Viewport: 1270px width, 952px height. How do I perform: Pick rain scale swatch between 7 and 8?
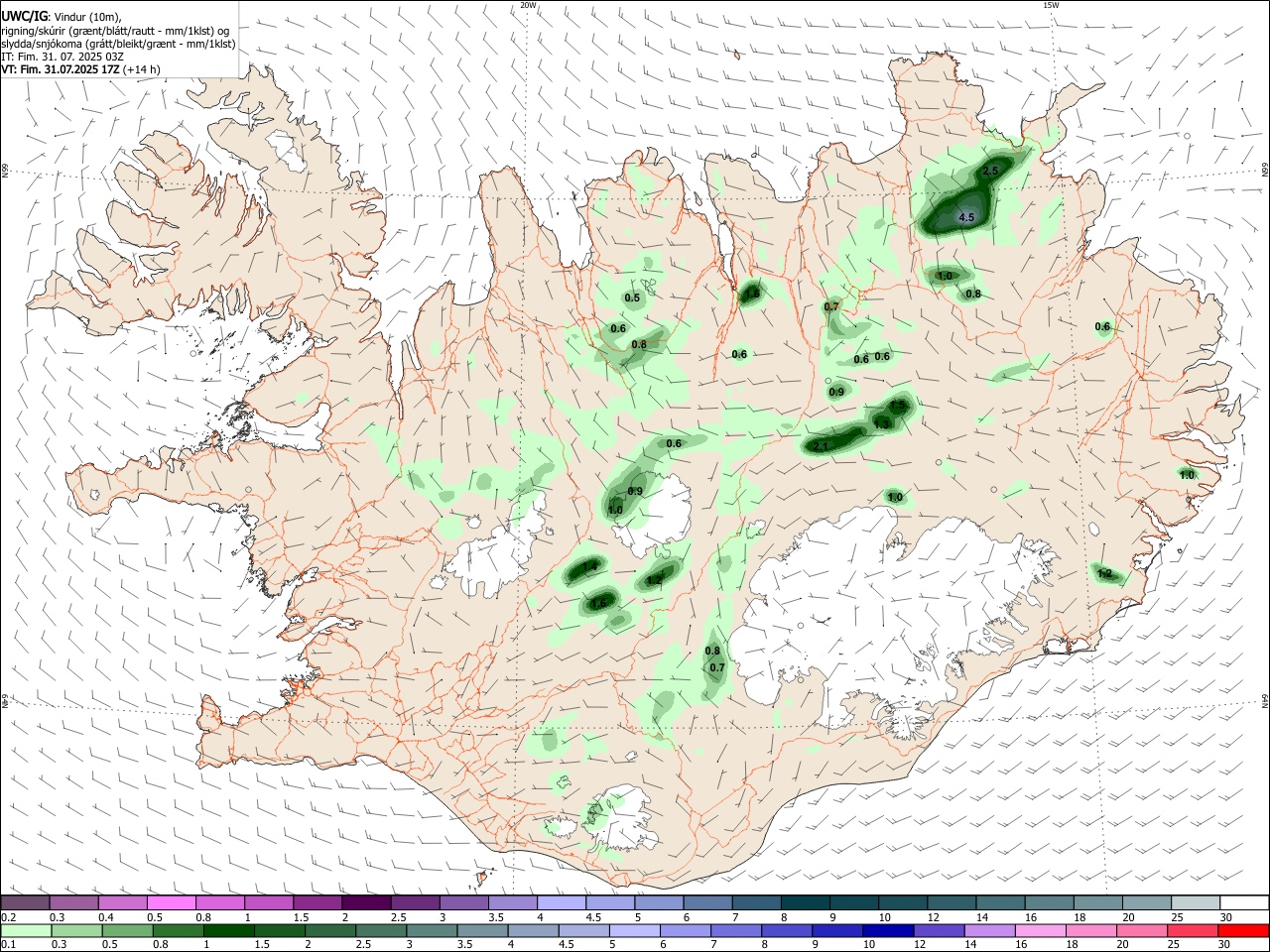[735, 930]
